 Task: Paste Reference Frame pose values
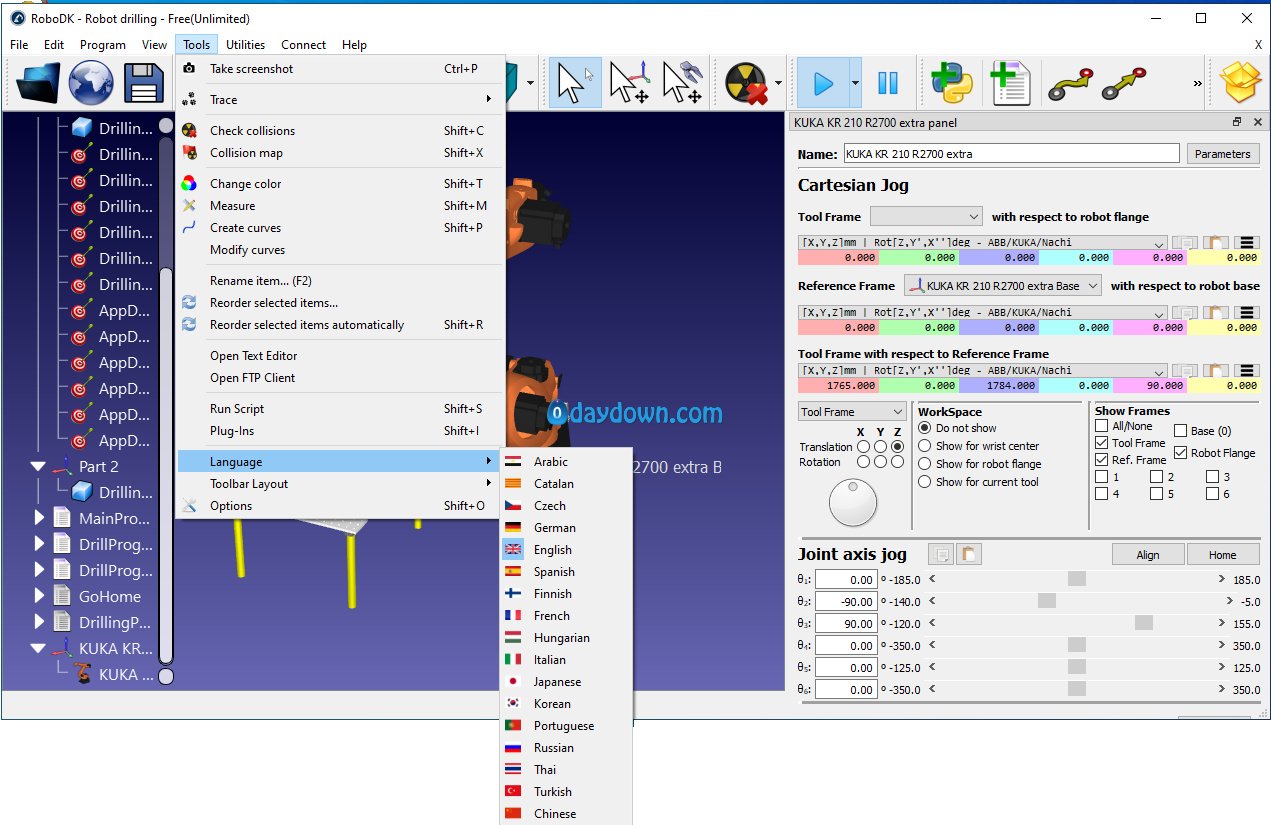tap(1215, 312)
